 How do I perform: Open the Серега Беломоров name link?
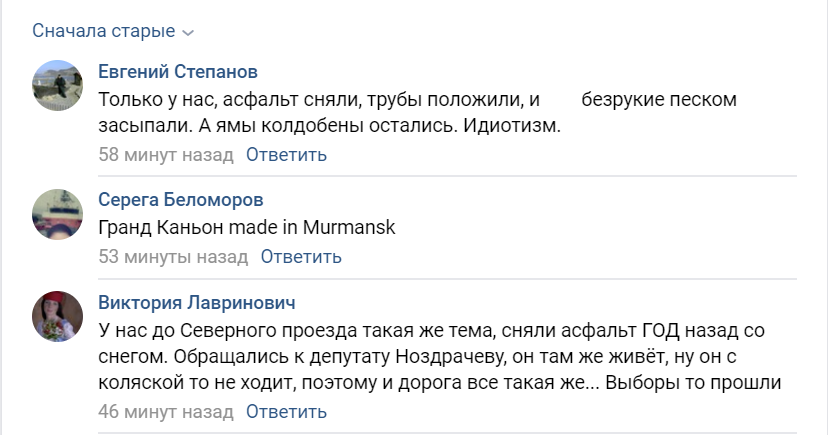point(181,200)
